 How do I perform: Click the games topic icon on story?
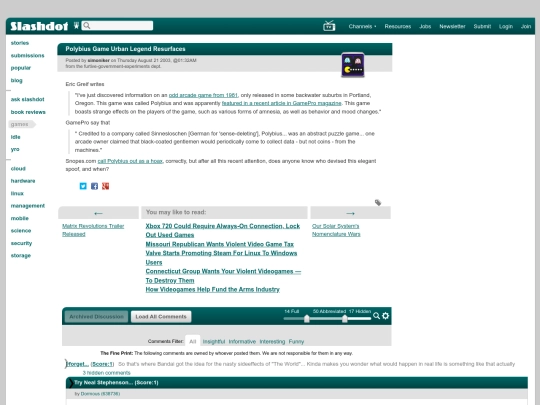point(353,65)
